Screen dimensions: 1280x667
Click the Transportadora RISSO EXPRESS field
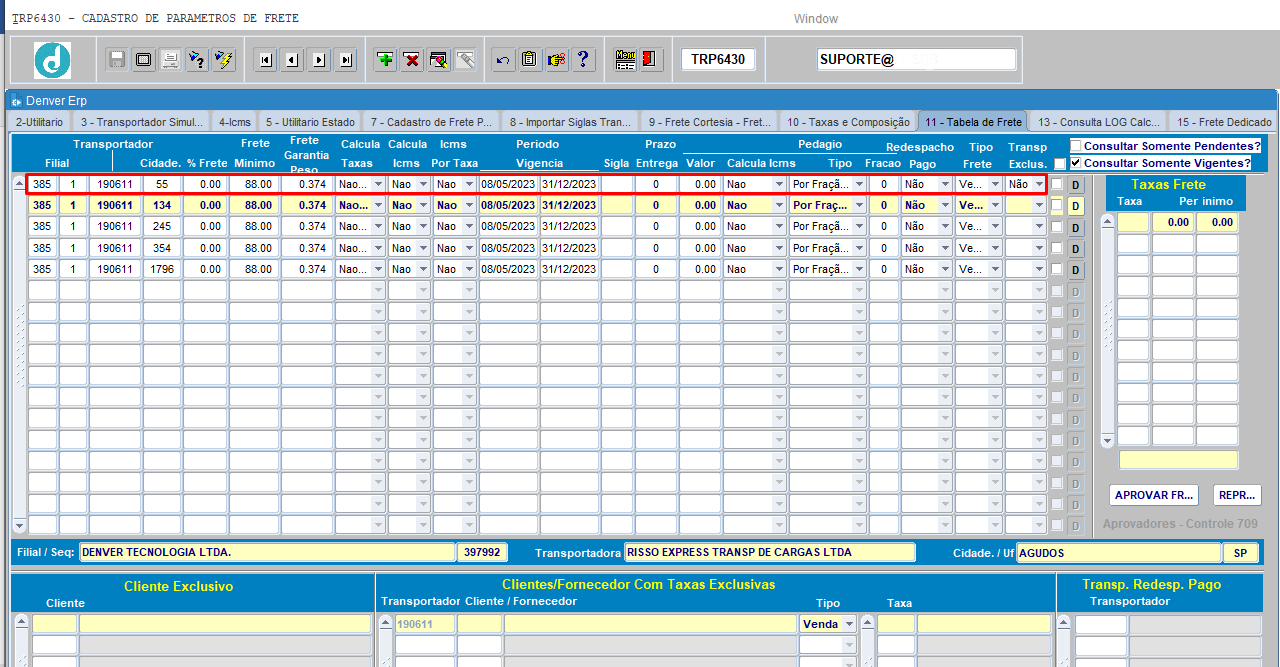pyautogui.click(x=769, y=552)
